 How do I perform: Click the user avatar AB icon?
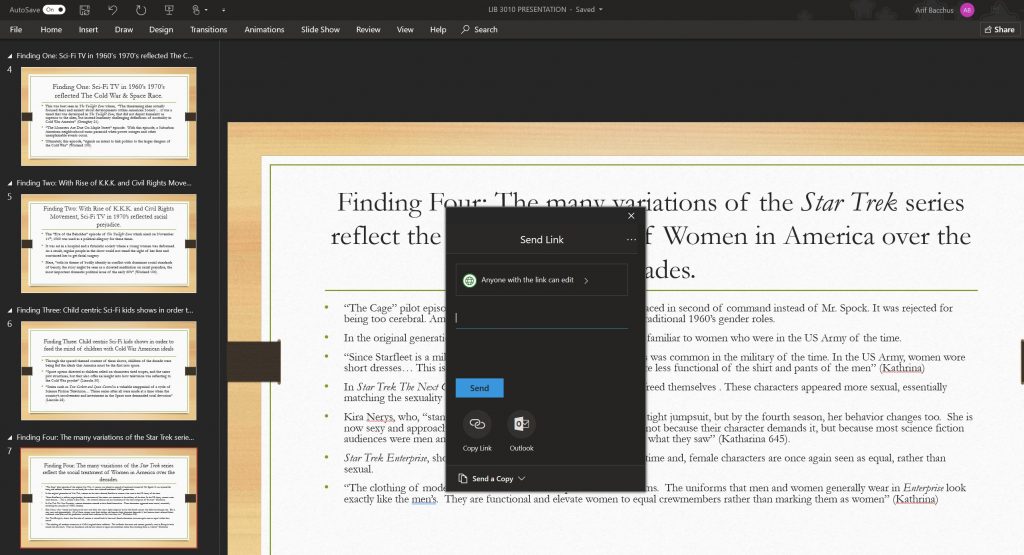coord(967,10)
